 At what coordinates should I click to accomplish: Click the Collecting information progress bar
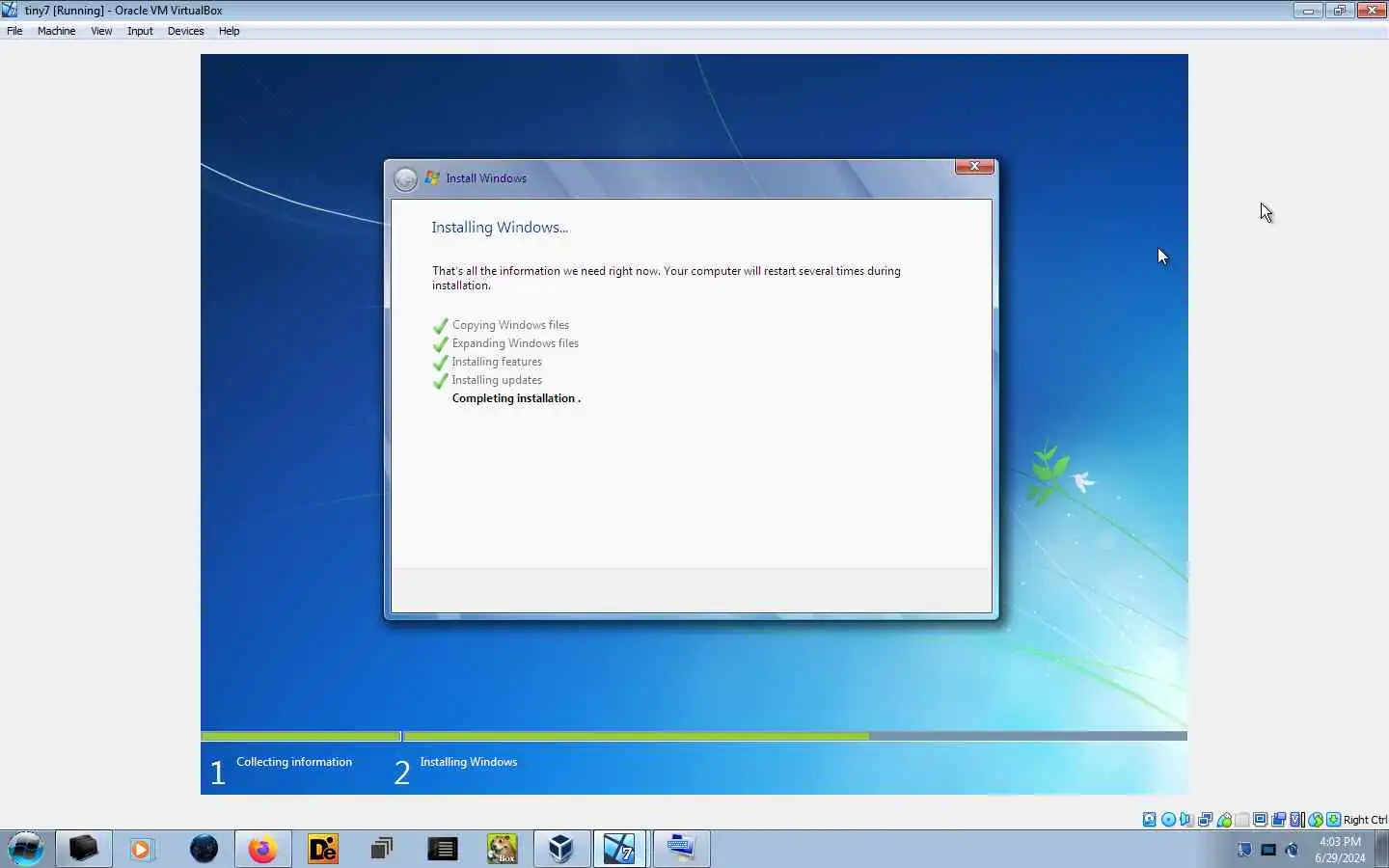coord(301,736)
